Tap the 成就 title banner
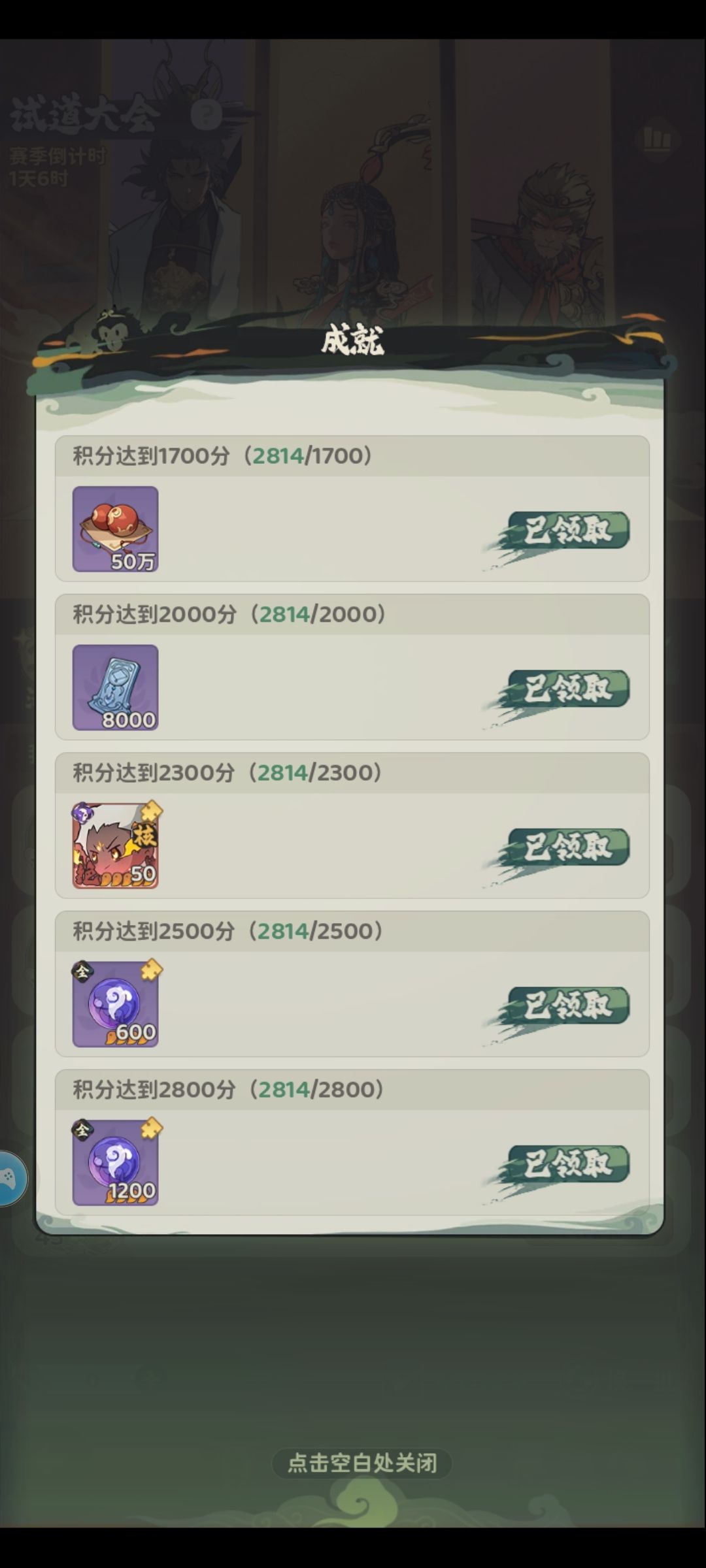This screenshot has height=1568, width=706. pyautogui.click(x=352, y=341)
